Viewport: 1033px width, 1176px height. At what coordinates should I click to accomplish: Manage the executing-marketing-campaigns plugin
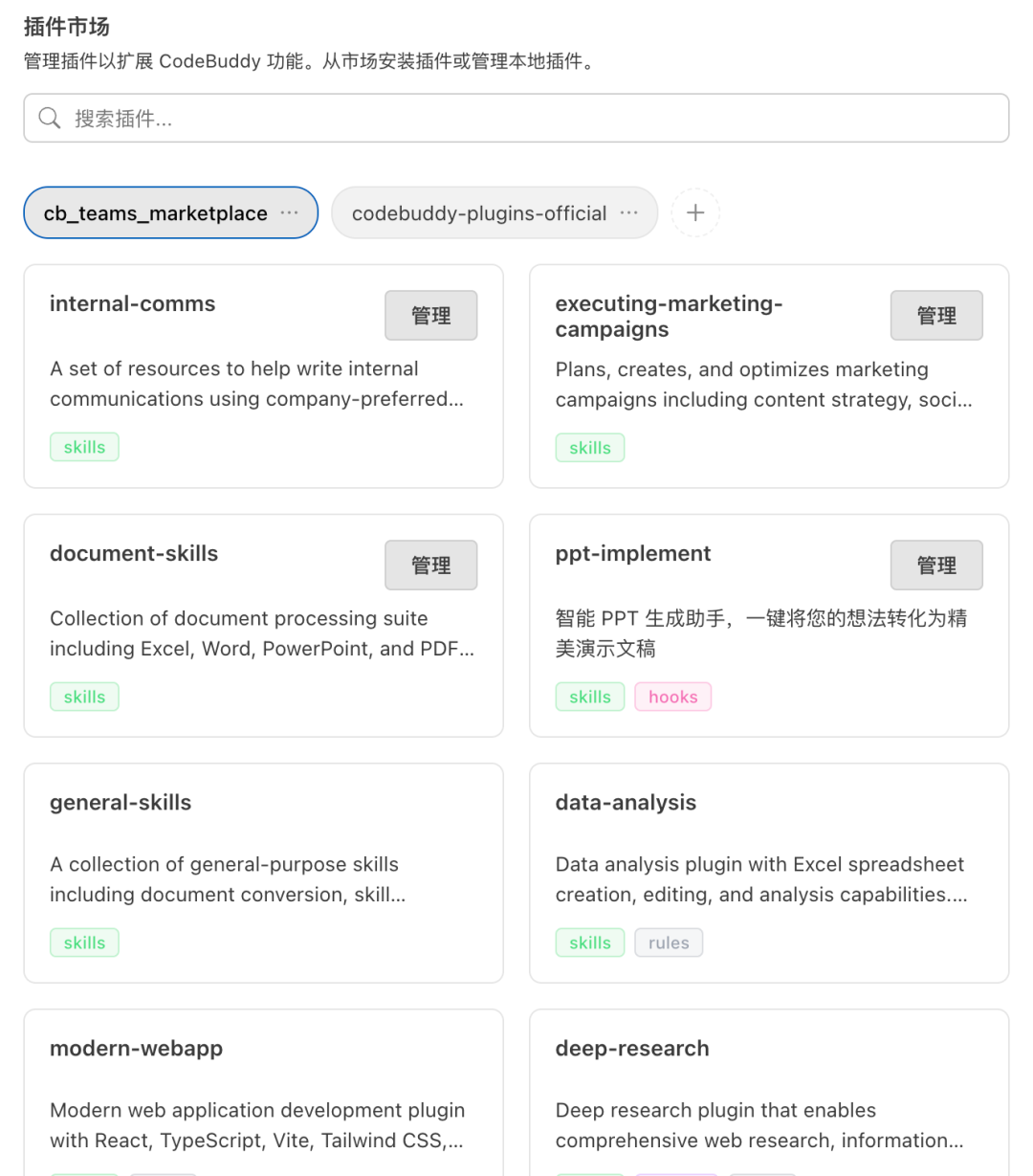[x=936, y=316]
